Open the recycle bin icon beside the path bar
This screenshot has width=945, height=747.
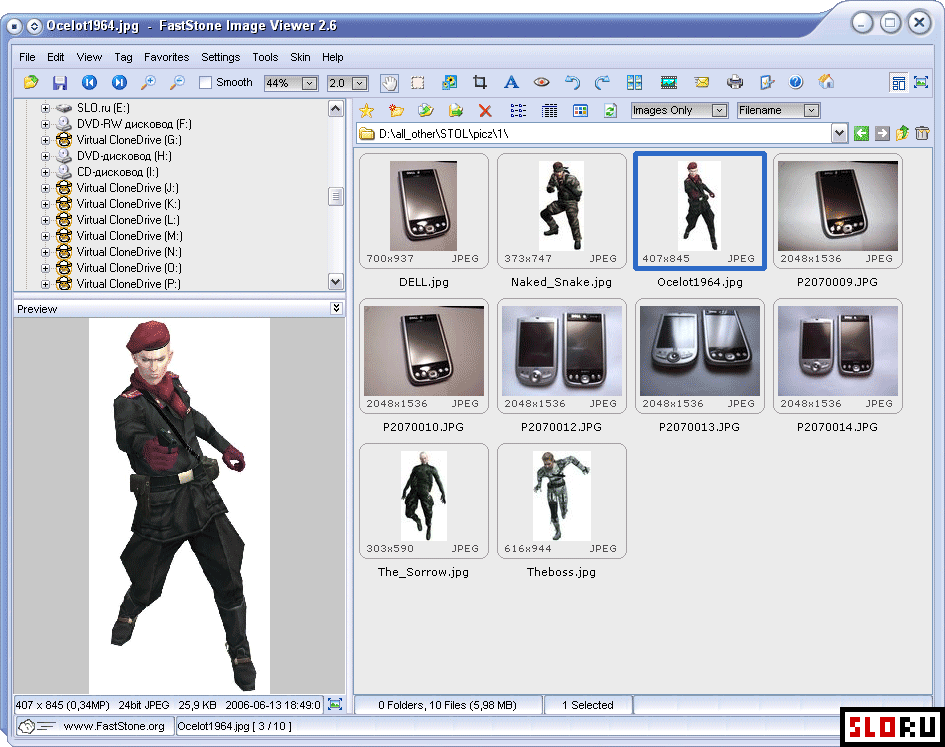[x=922, y=134]
